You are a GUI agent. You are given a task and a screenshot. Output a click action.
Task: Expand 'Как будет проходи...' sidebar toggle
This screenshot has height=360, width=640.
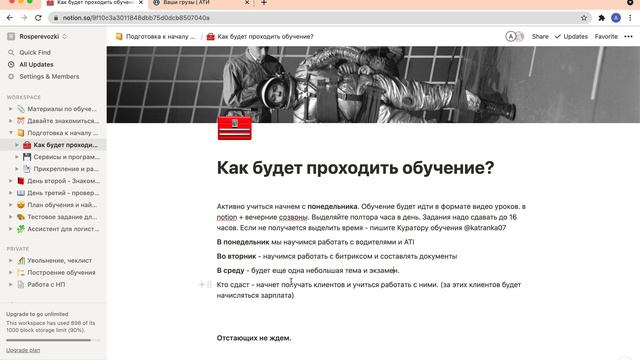[x=17, y=145]
